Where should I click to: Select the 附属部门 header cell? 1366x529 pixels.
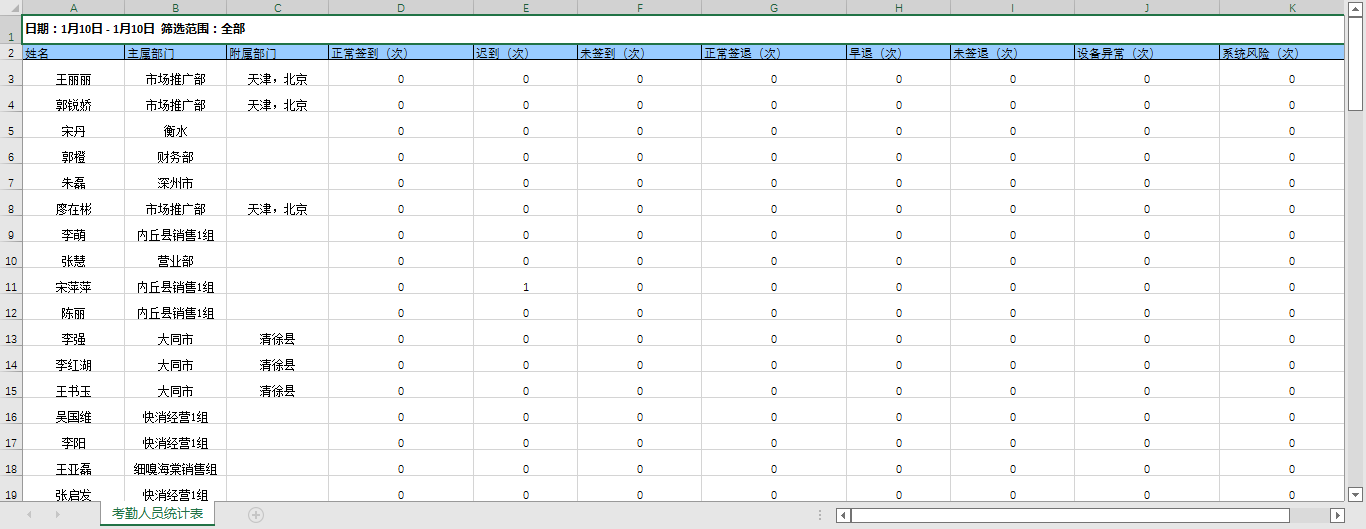pos(277,53)
